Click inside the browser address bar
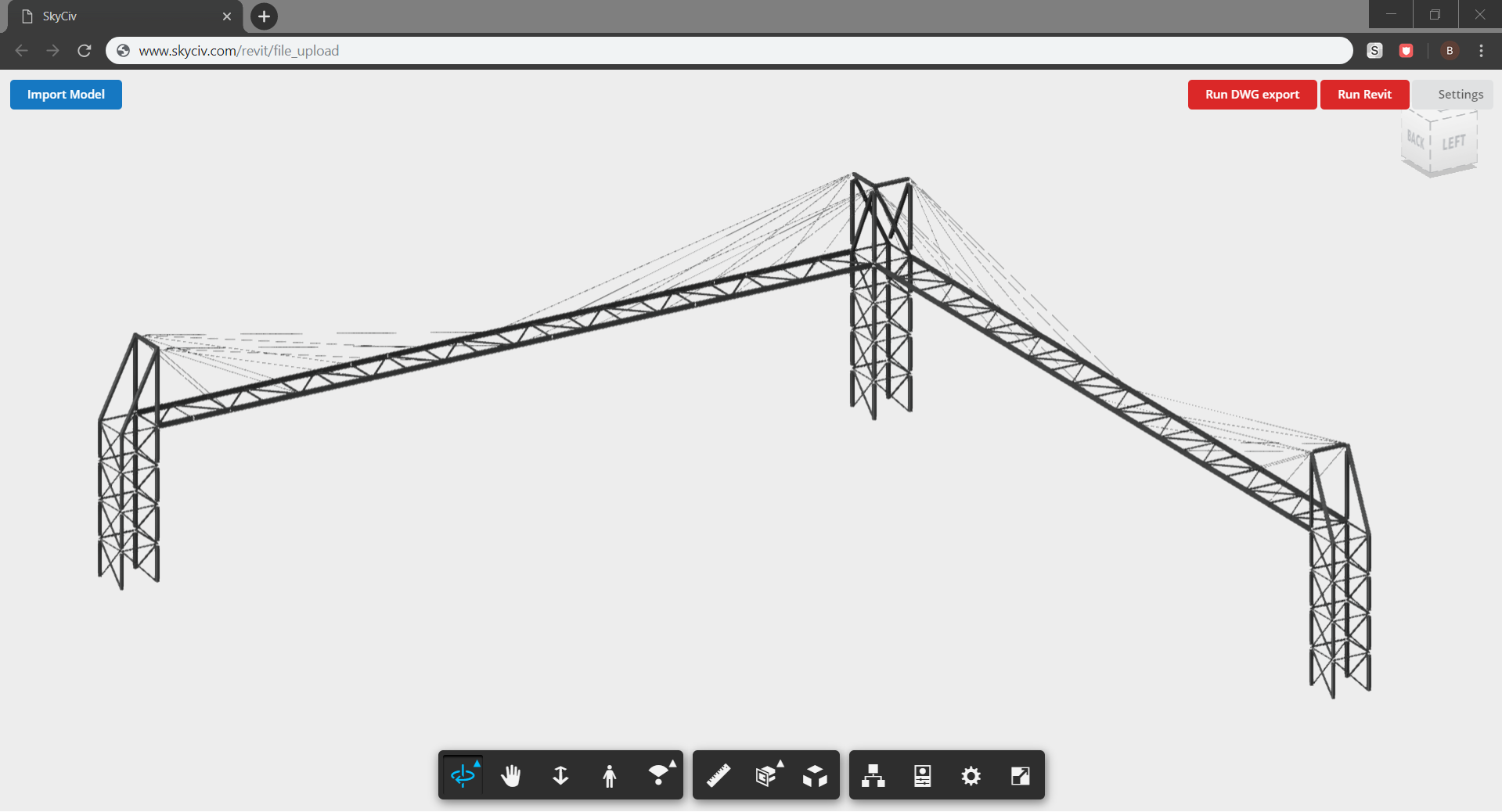The image size is (1502, 812). point(470,50)
